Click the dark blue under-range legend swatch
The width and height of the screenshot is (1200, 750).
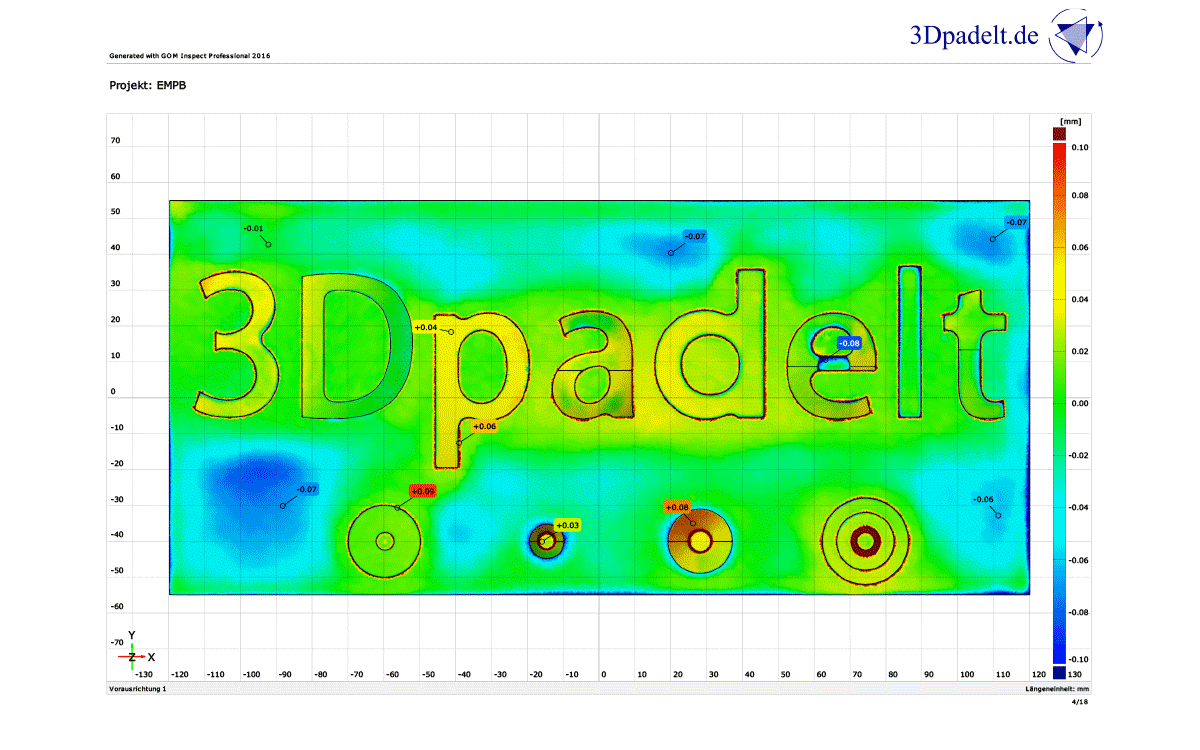pos(1059,673)
